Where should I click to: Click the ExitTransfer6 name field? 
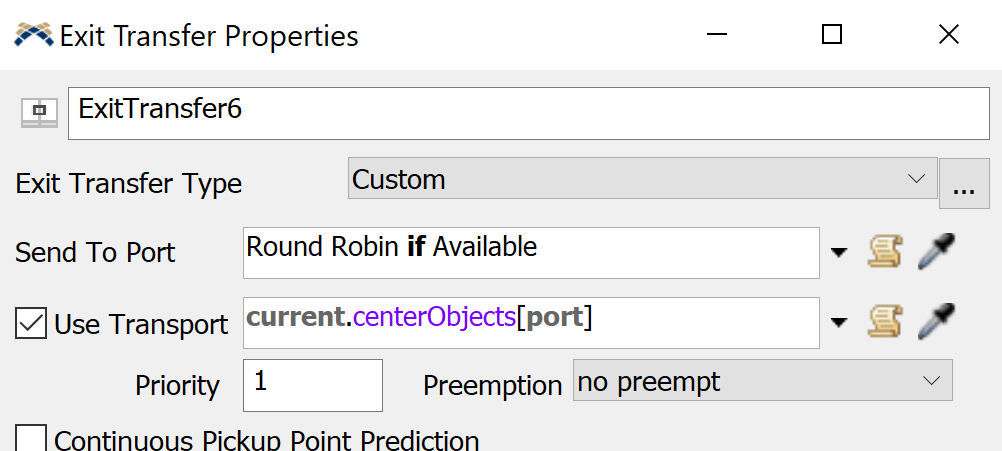click(x=528, y=113)
